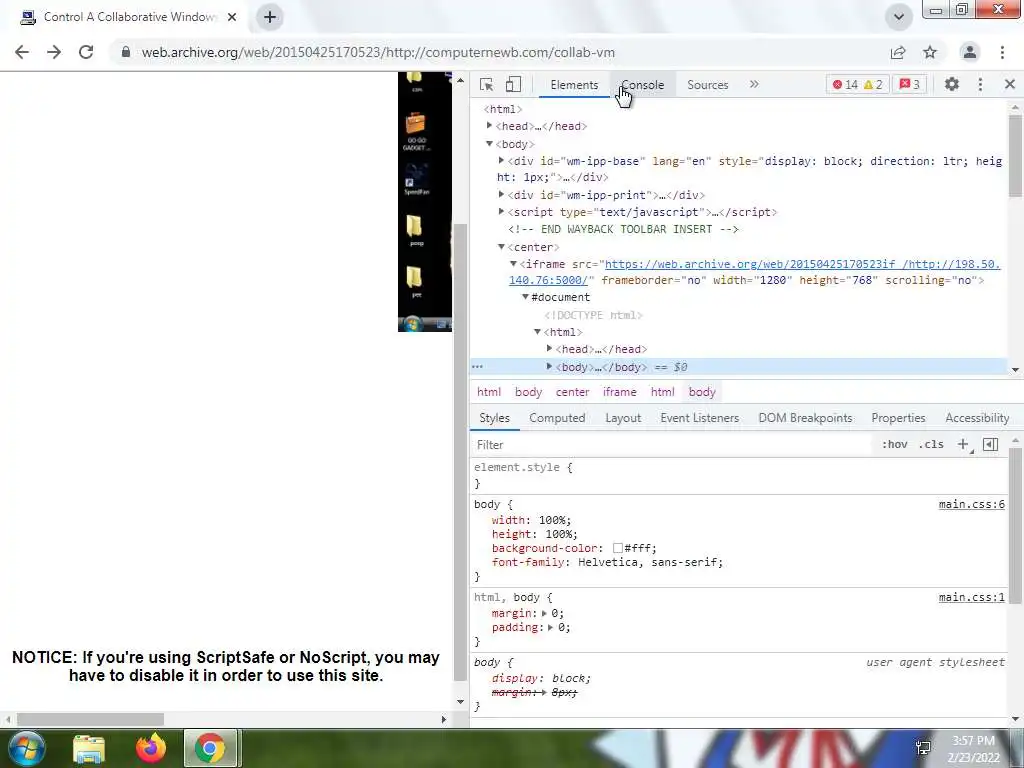
Task: Switch to the Elements tab
Action: [x=574, y=85]
